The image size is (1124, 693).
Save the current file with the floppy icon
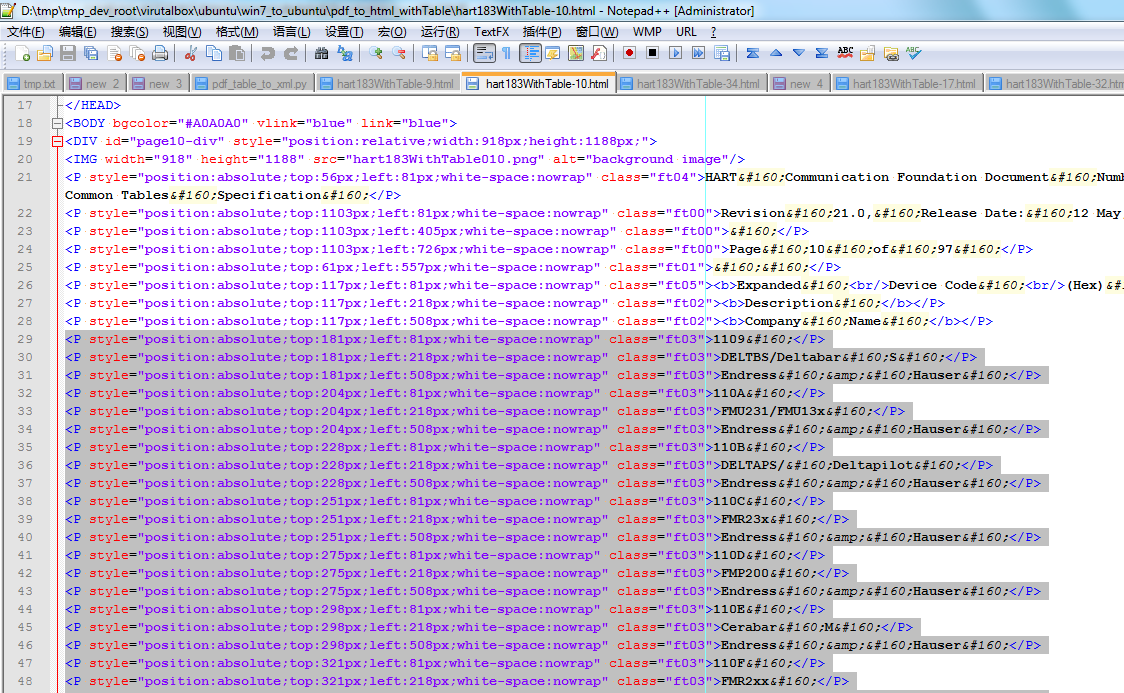coord(67,54)
